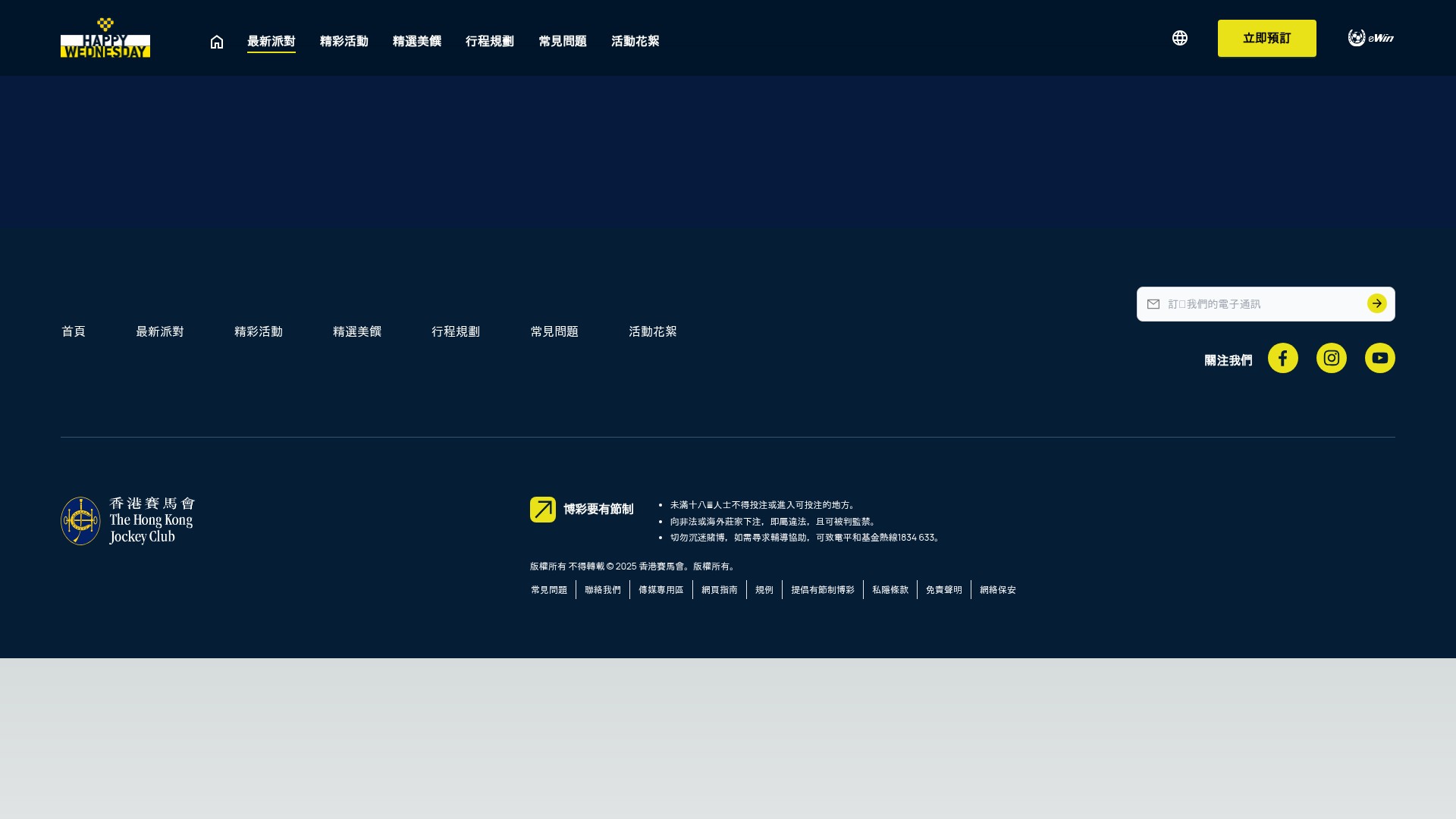
Task: Visit the Instagram page
Action: pos(1332,358)
